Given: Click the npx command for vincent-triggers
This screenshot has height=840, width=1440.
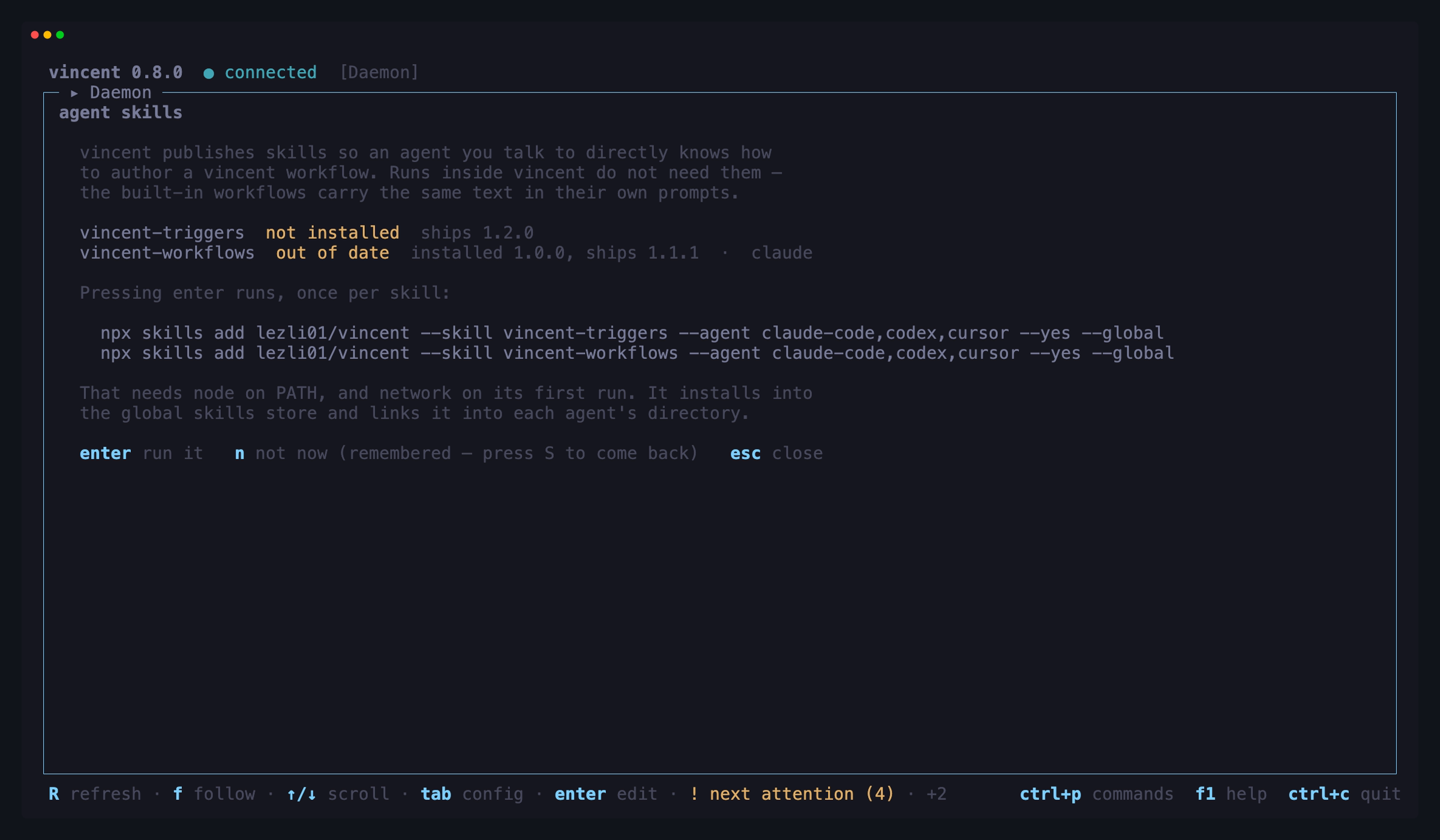Looking at the screenshot, I should click(x=632, y=333).
